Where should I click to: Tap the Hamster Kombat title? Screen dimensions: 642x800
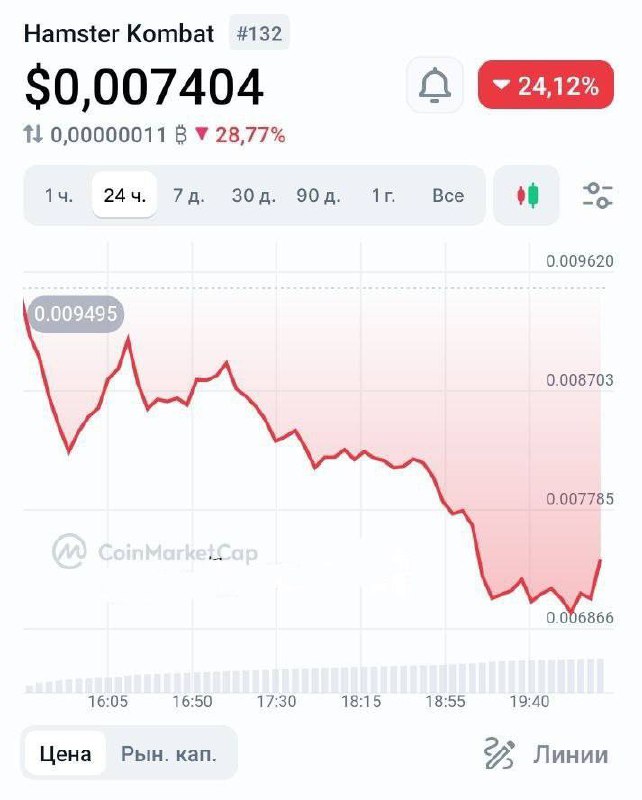119,34
